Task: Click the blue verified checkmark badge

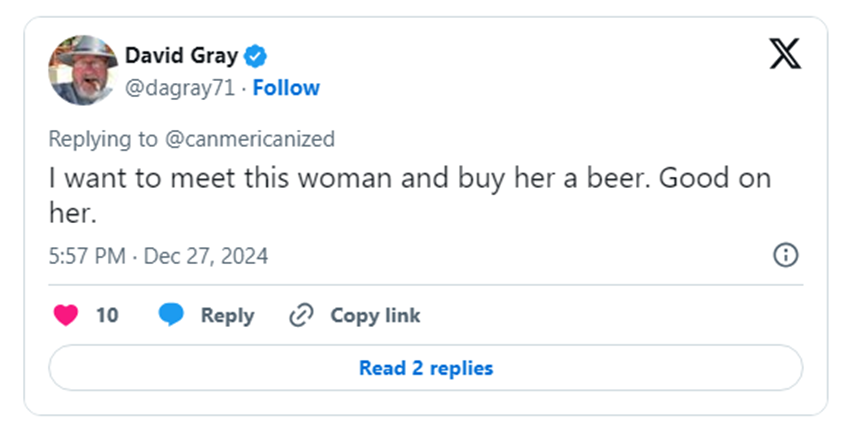Action: click(x=255, y=56)
